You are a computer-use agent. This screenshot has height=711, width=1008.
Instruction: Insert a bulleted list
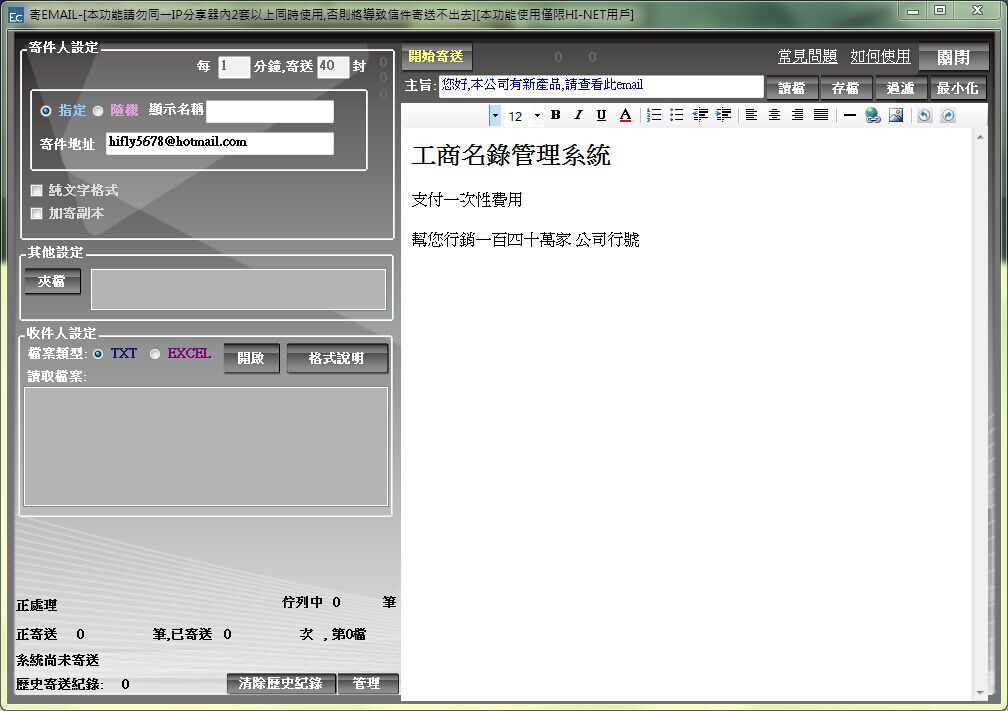(676, 115)
